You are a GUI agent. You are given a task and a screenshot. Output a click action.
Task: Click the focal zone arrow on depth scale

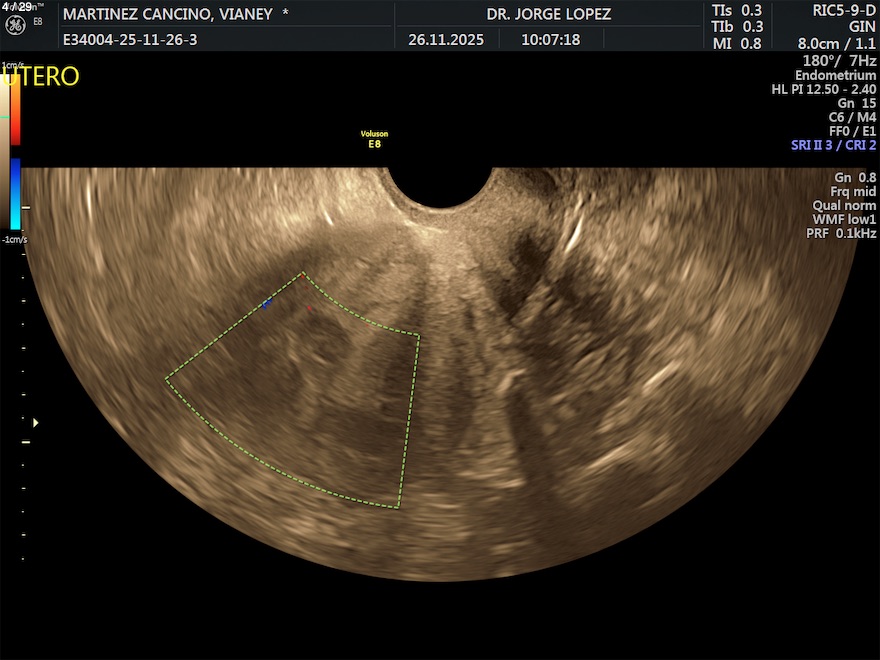pos(37,423)
